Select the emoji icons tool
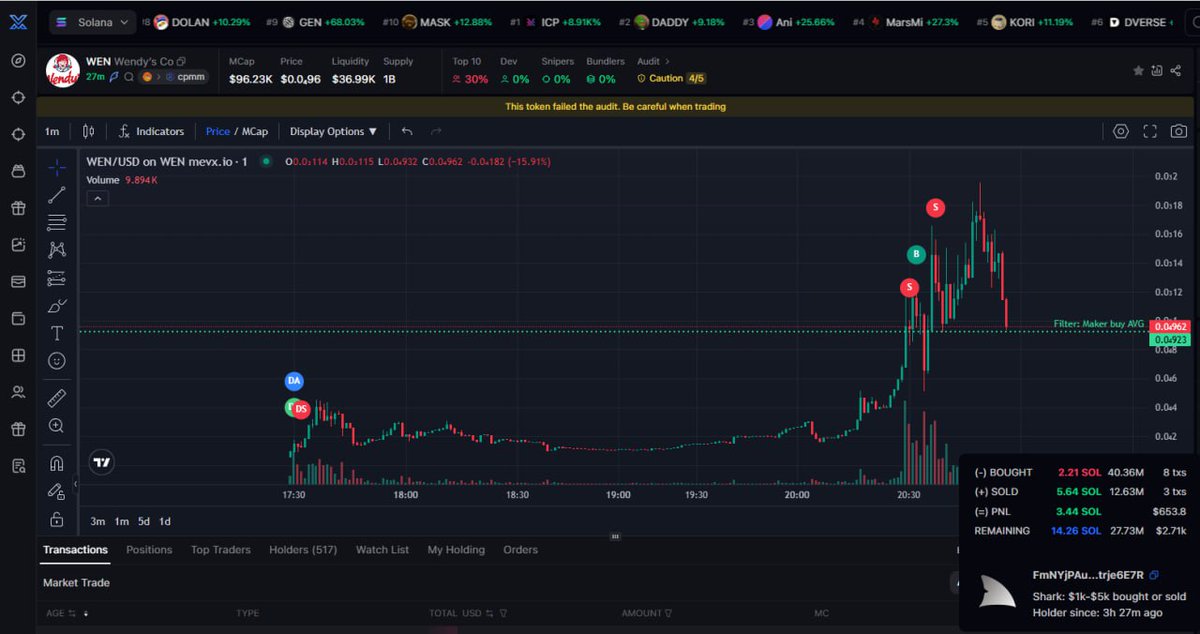1200x634 pixels. pyautogui.click(x=57, y=361)
